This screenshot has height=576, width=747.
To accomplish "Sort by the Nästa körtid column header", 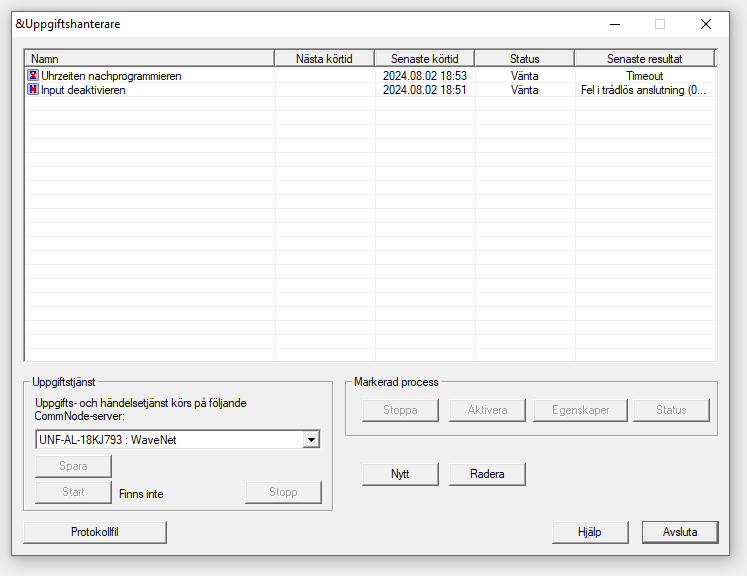I will click(324, 59).
